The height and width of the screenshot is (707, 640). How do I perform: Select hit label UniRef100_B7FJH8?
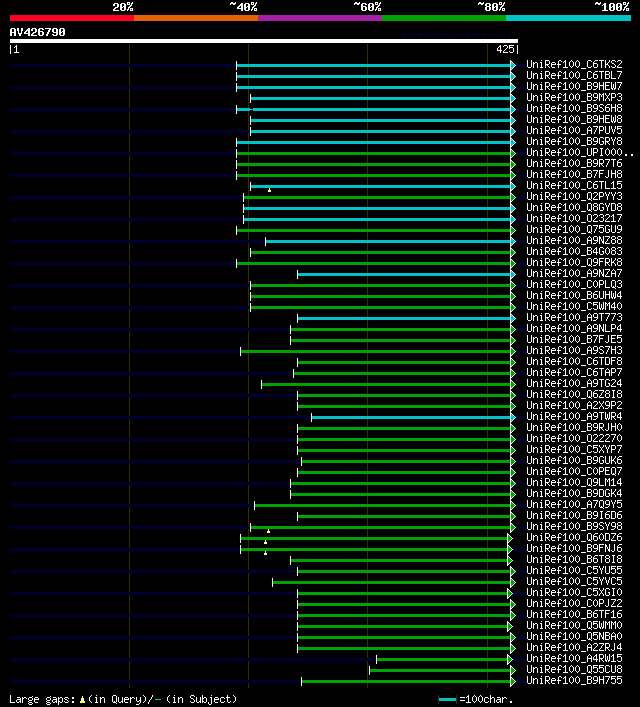tap(574, 174)
